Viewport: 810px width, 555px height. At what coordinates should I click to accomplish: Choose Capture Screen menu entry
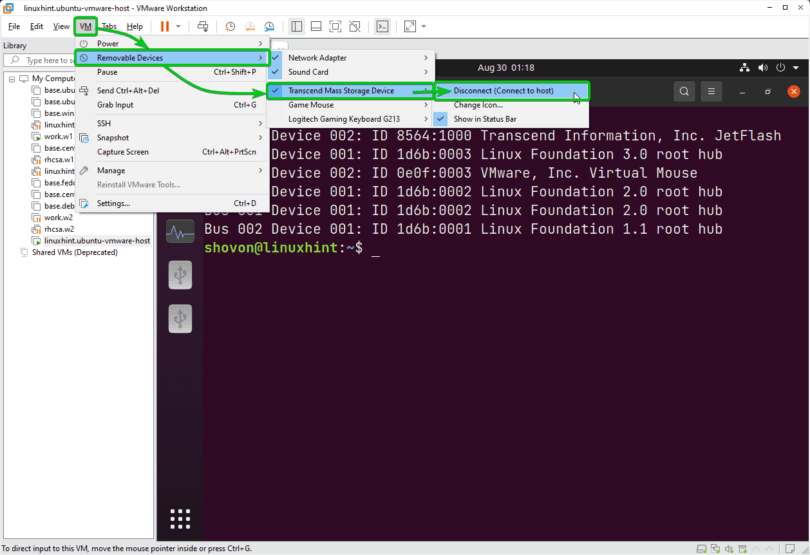(x=172, y=152)
